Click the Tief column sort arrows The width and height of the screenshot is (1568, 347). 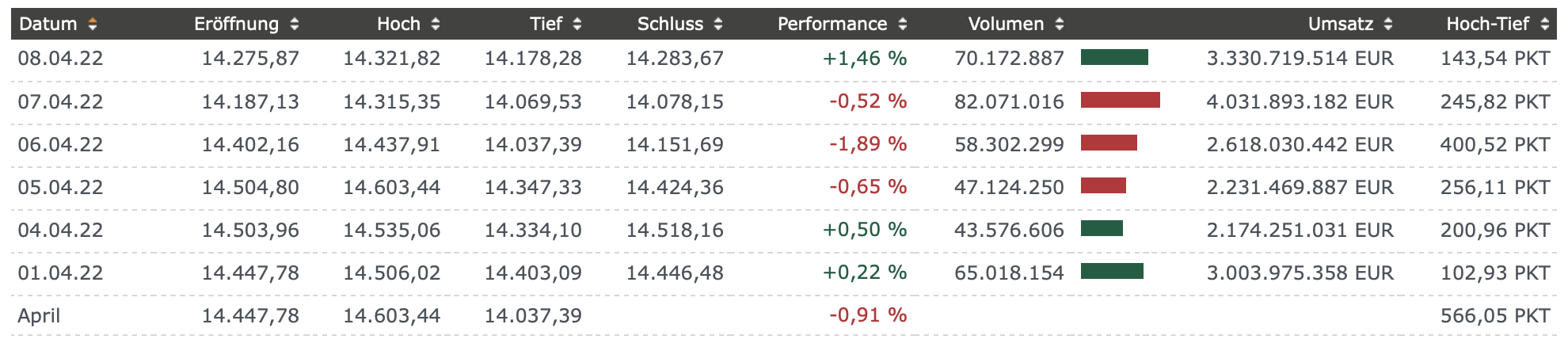(577, 25)
